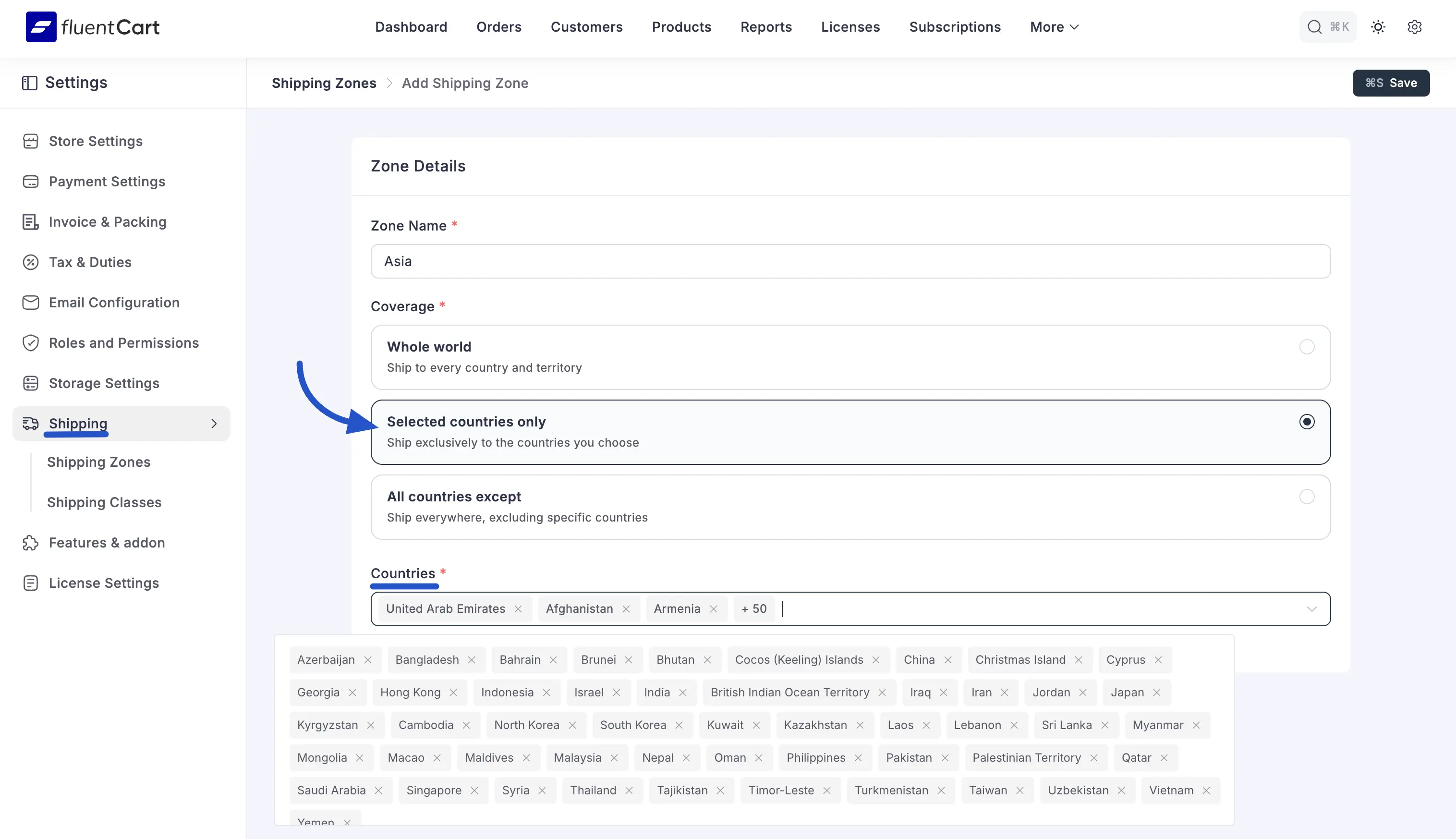Open Shipping Zones submenu item
This screenshot has width=1456, height=839.
tap(98, 462)
